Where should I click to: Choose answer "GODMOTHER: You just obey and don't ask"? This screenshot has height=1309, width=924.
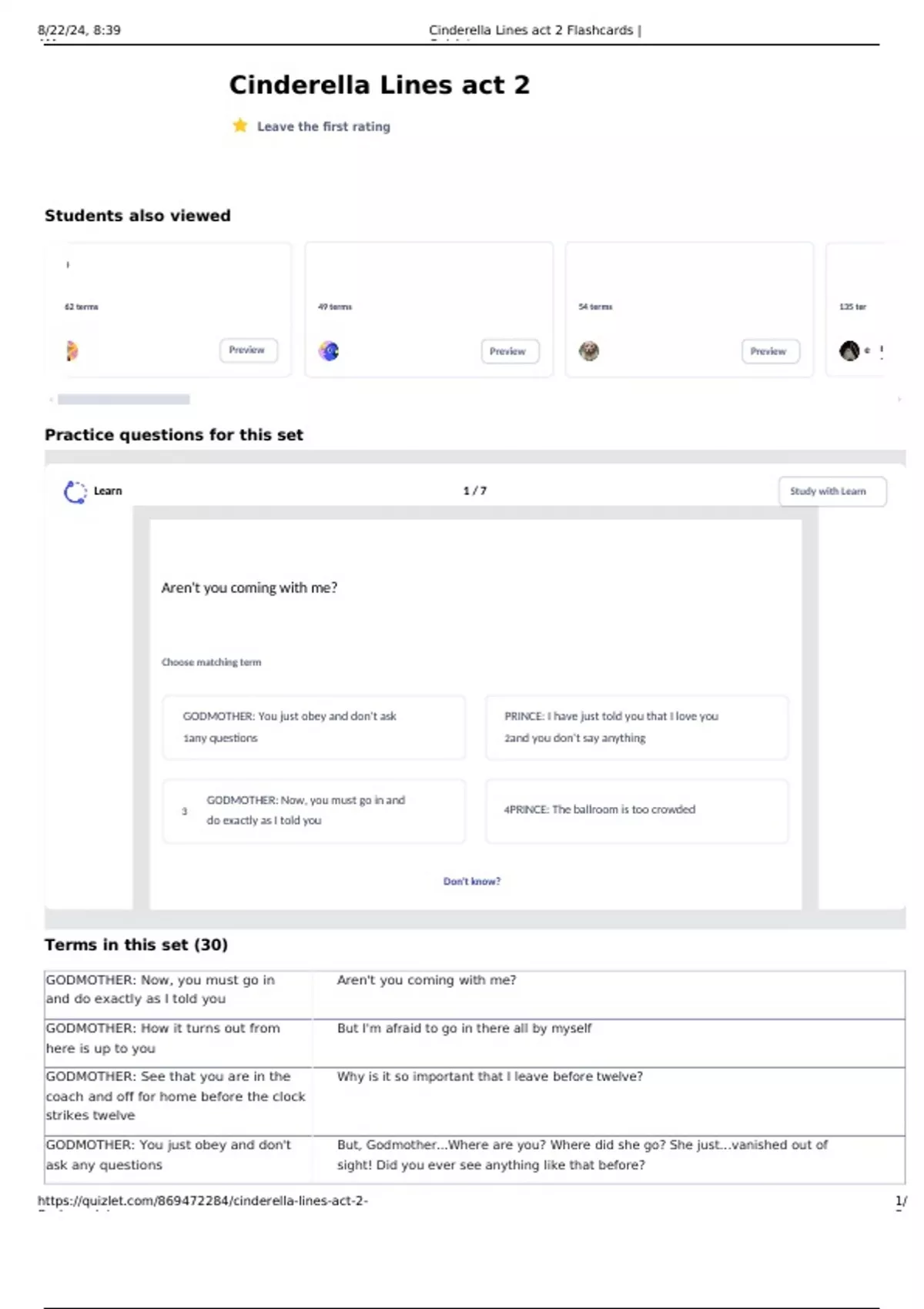(314, 727)
